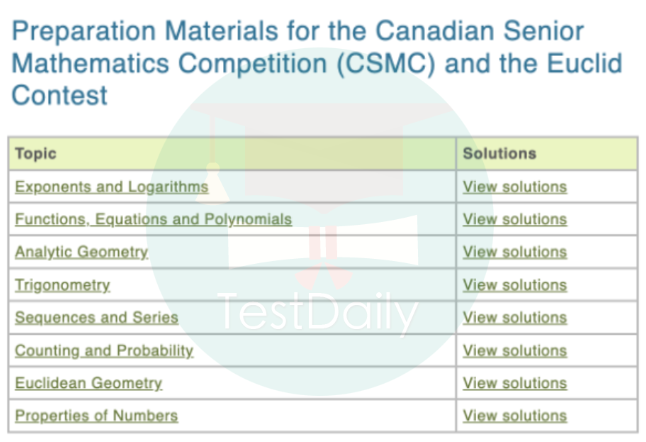646x442 pixels.
Task: Open Functions, Equations and Polynomials topic
Action: tap(153, 219)
